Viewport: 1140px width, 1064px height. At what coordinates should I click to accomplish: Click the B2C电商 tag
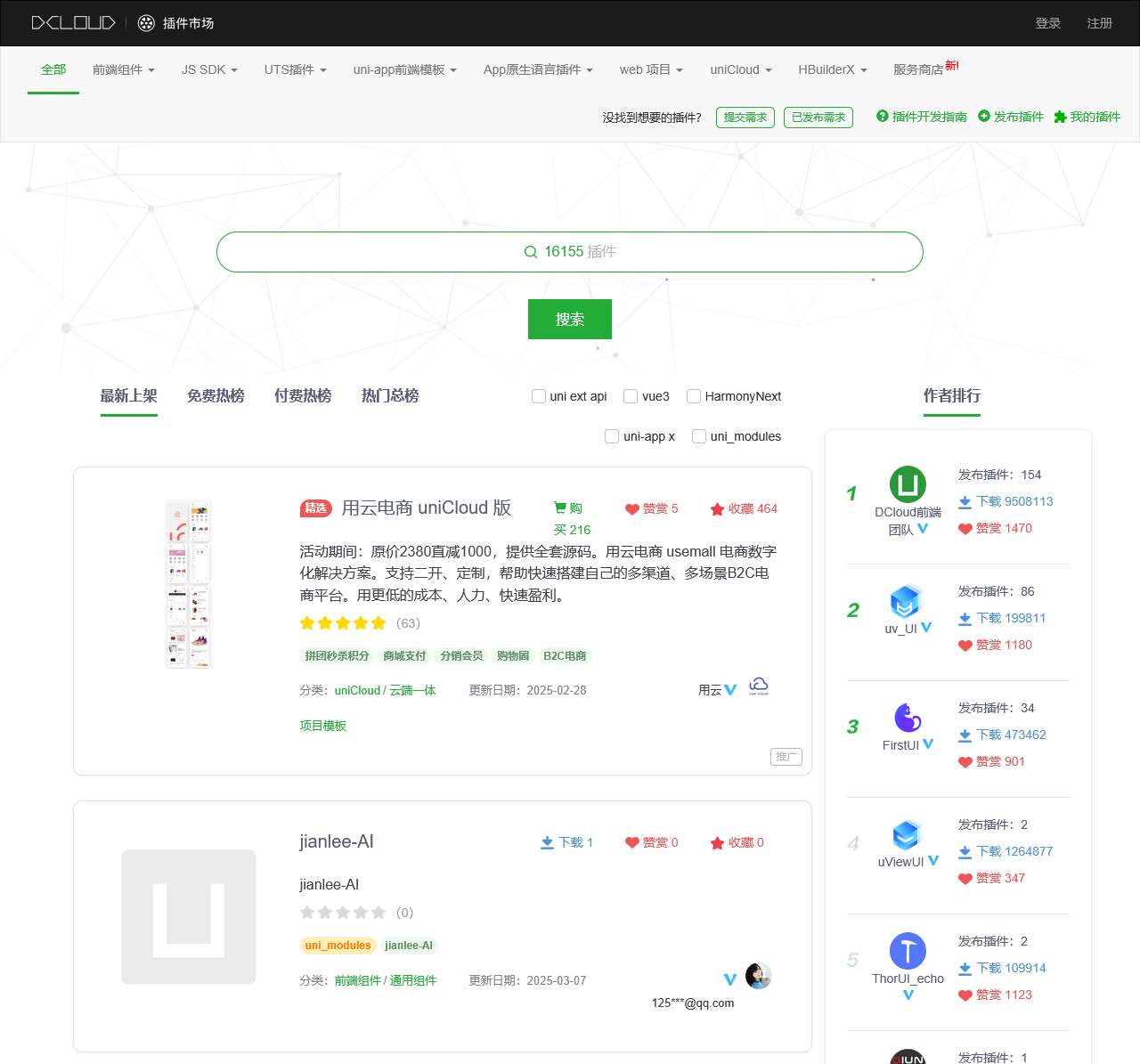click(x=565, y=656)
